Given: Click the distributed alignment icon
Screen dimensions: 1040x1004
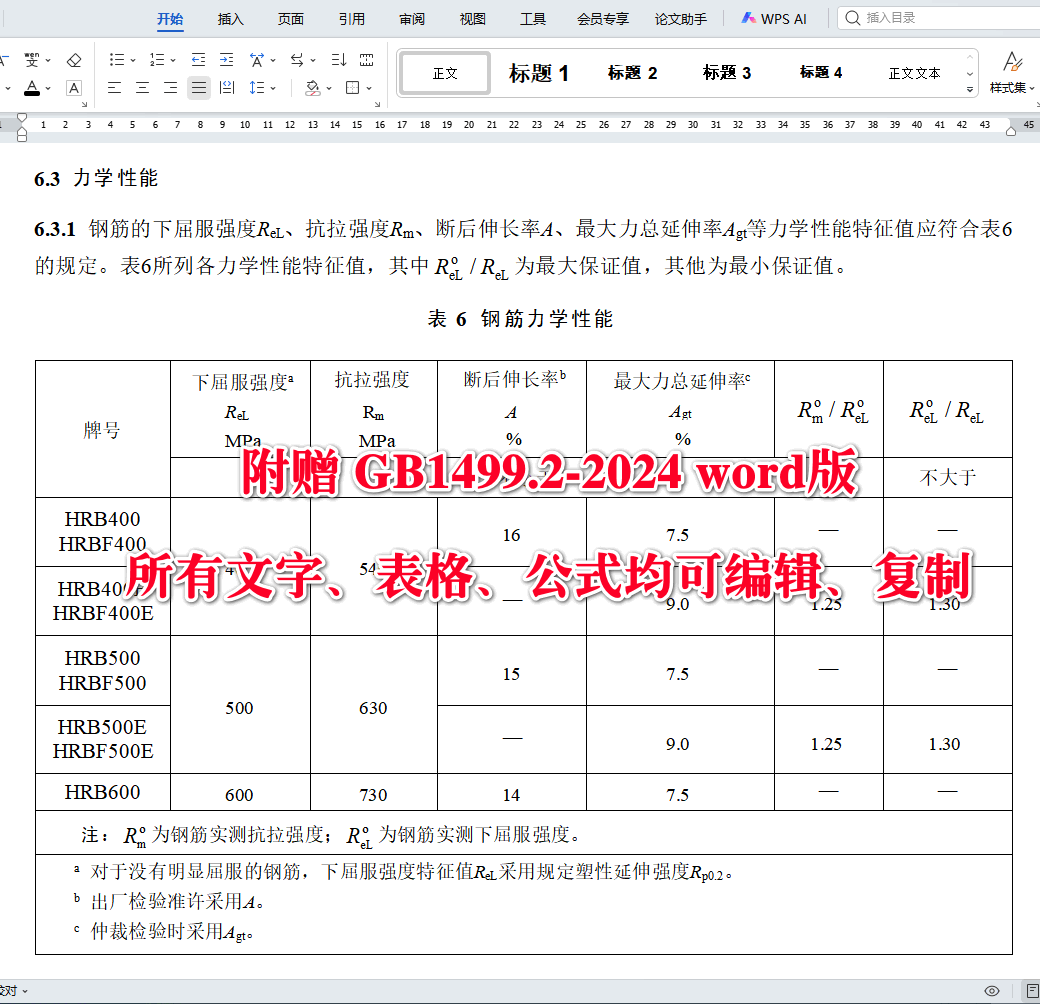Looking at the screenshot, I should [227, 88].
